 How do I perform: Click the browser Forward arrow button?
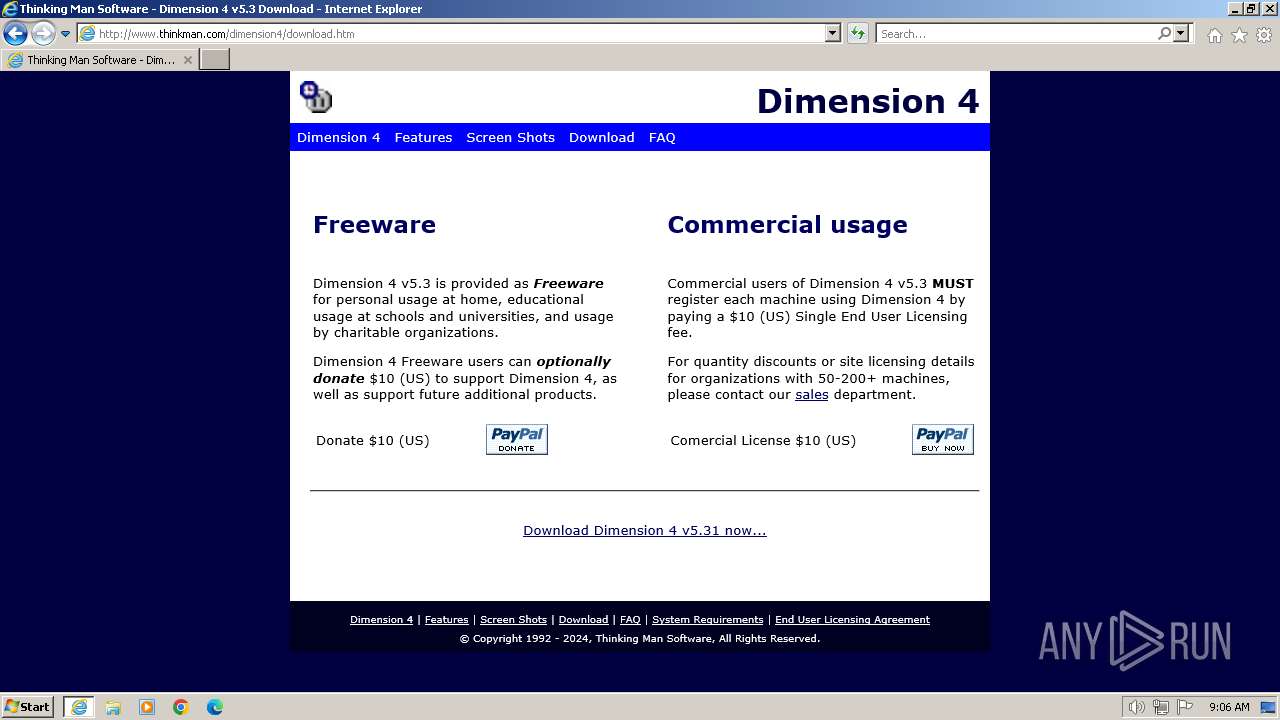pyautogui.click(x=43, y=33)
